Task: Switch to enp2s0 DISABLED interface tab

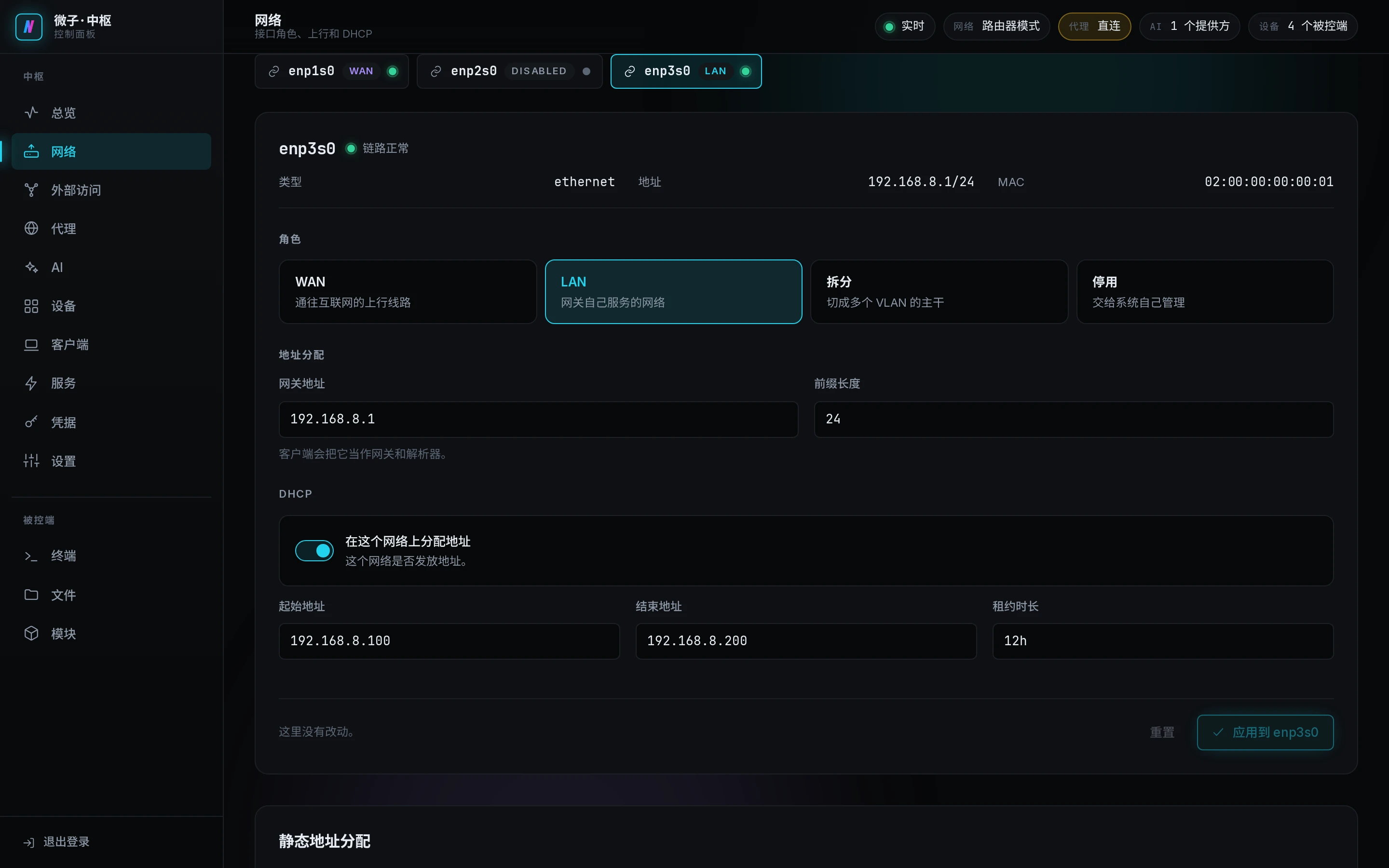Action: point(510,71)
